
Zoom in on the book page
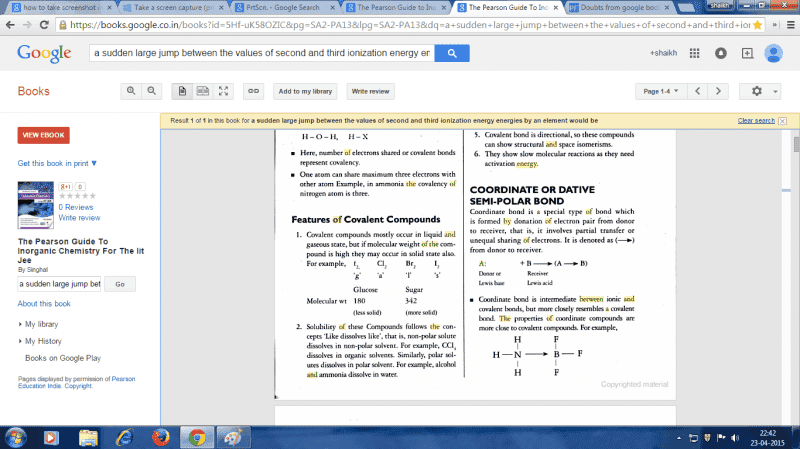coord(131,91)
